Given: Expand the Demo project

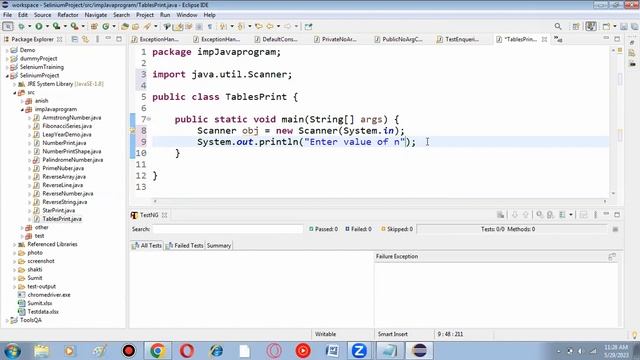Looking at the screenshot, I should (x=7, y=50).
